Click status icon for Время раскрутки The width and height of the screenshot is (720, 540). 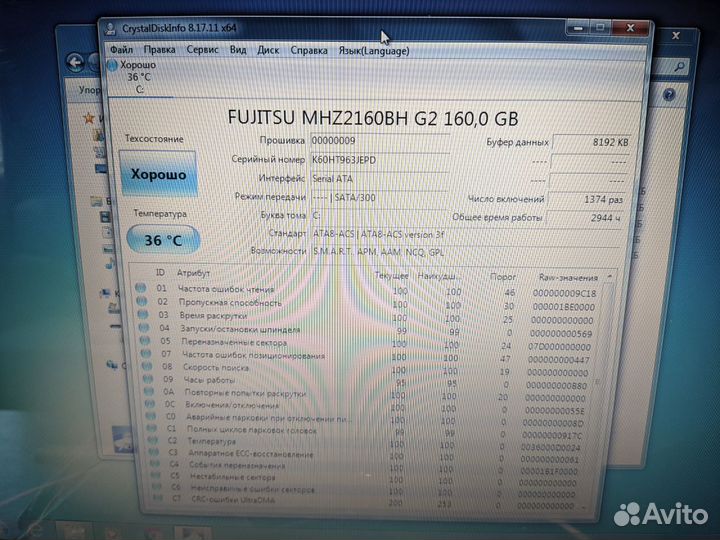point(143,315)
